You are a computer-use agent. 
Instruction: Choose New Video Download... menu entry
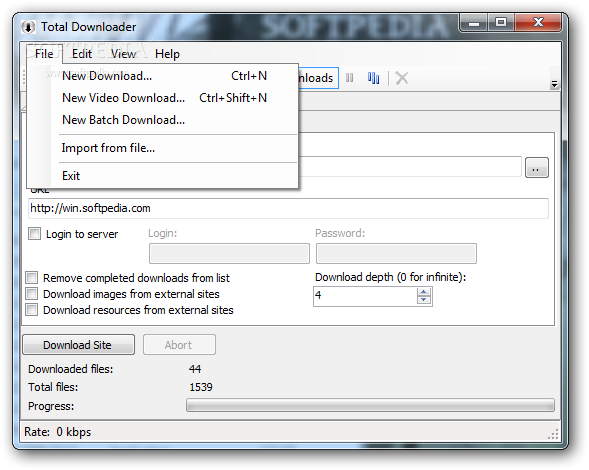pos(164,98)
